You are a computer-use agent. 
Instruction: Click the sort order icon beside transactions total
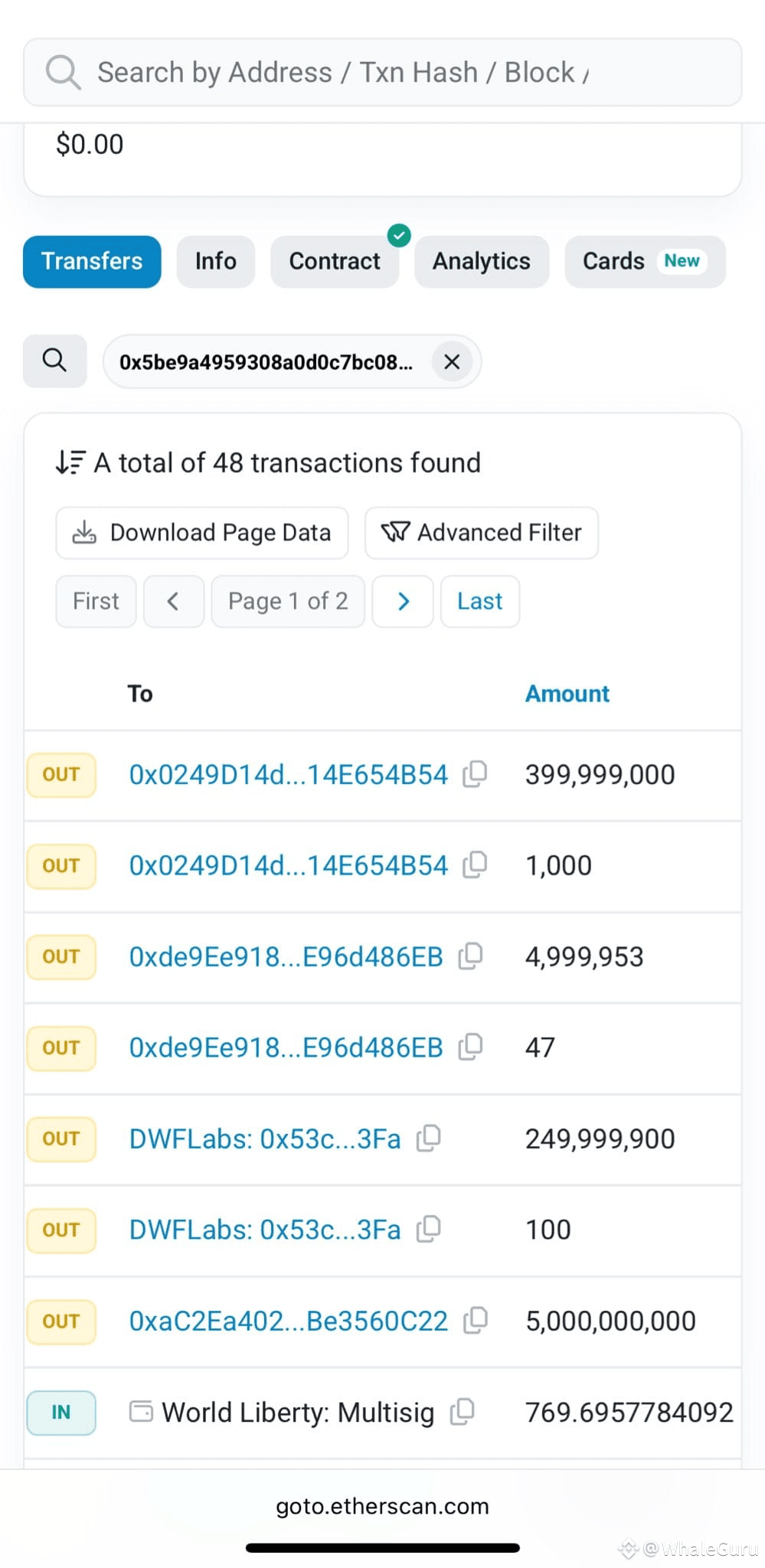70,462
